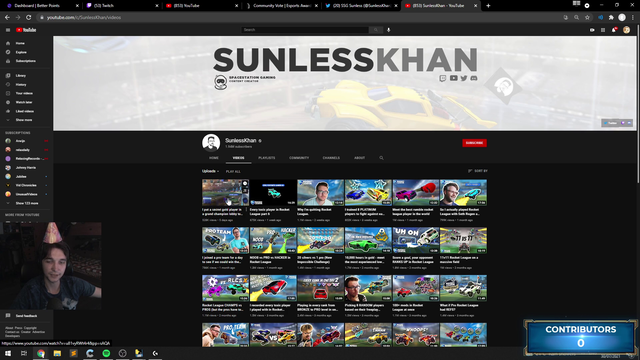Screen dimensions: 640x360
Task: Click the Twitter icon on channel banner
Action: click(464, 78)
